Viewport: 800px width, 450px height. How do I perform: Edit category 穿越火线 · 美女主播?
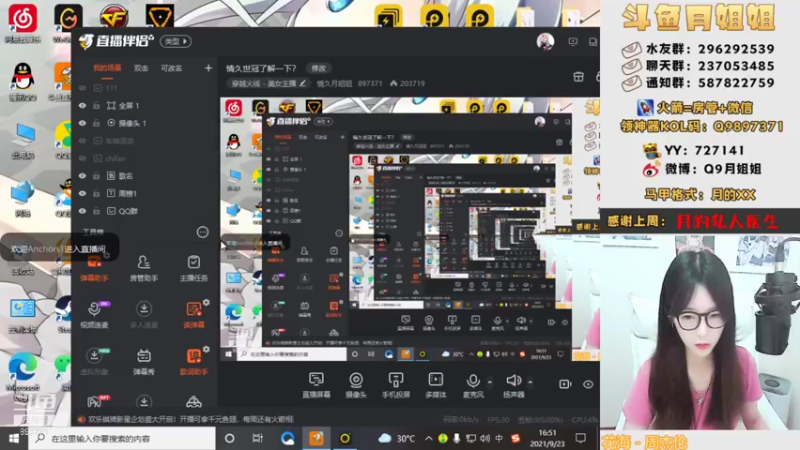(268, 83)
